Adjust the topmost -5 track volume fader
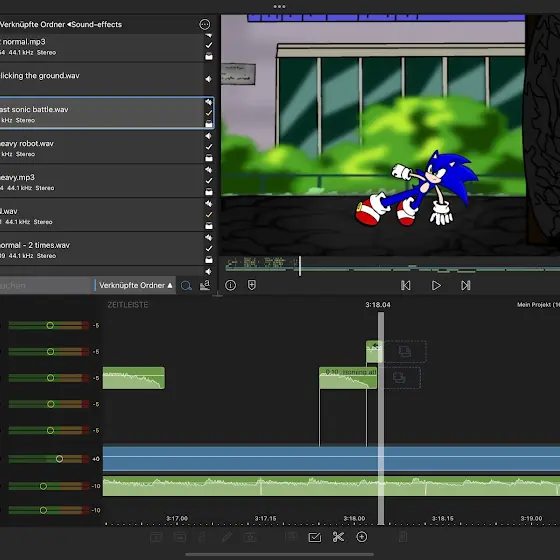The width and height of the screenshot is (560, 560). [x=50, y=325]
